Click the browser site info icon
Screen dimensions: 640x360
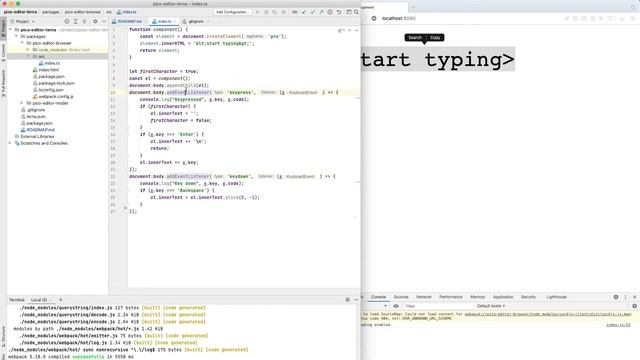click(374, 18)
